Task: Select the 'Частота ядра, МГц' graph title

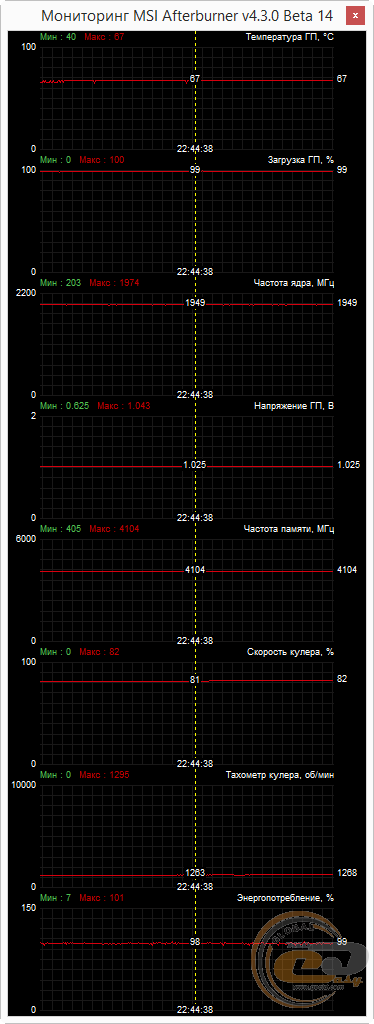Action: 293,283
